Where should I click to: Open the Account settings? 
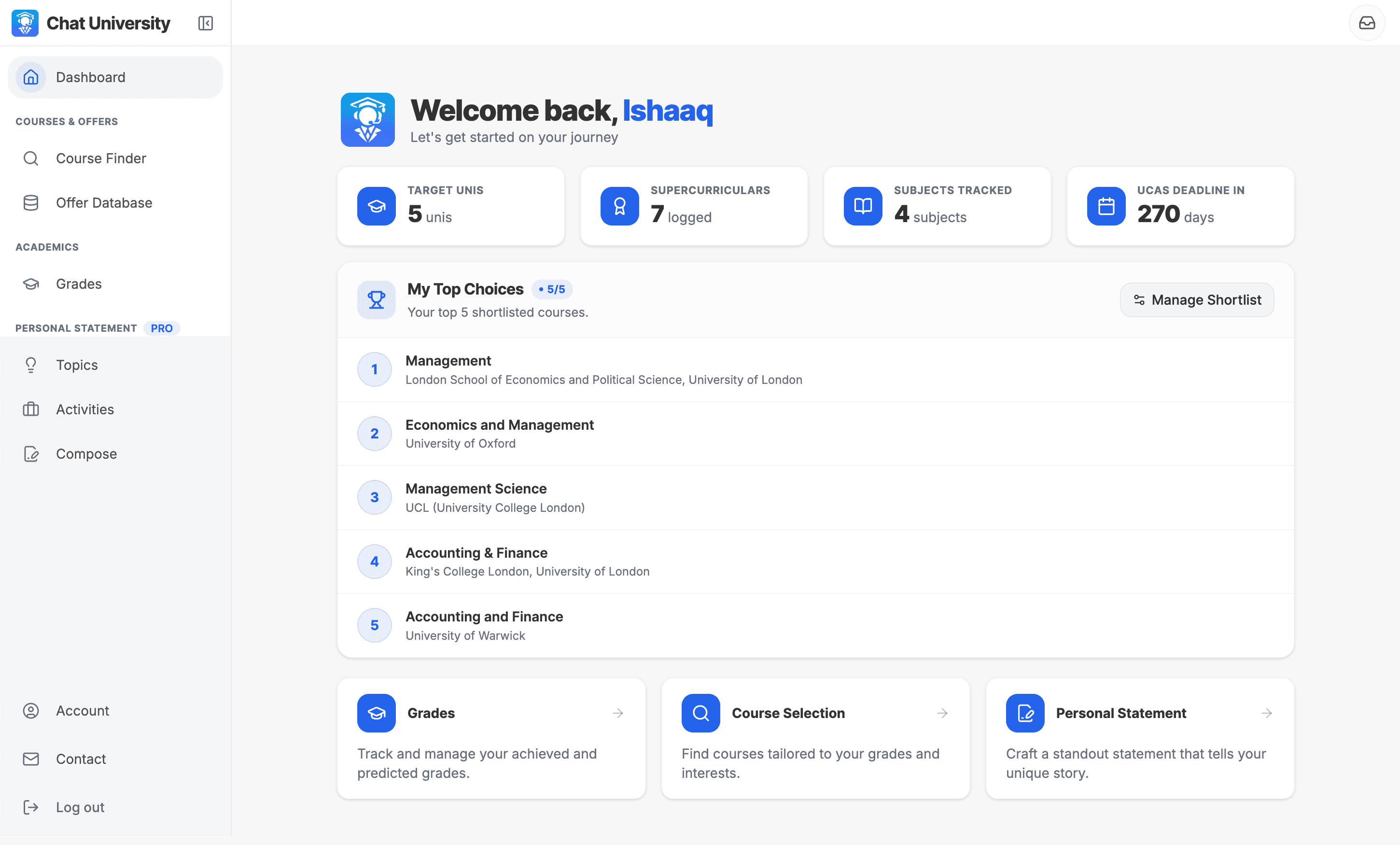click(x=83, y=710)
